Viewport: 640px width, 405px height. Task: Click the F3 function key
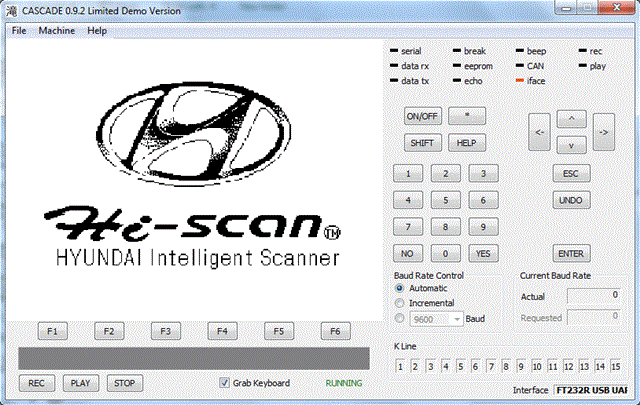click(x=166, y=331)
